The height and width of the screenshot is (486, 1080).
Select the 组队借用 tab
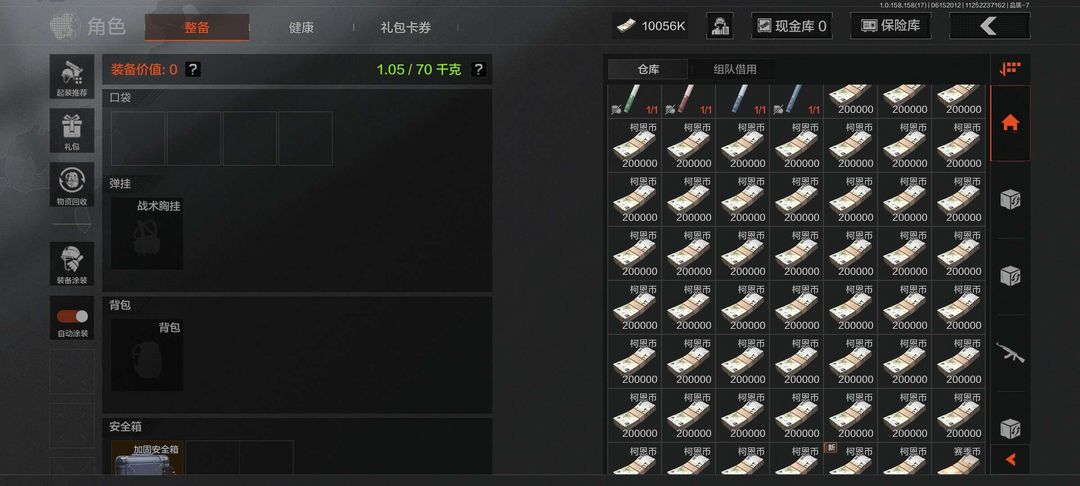click(x=734, y=69)
